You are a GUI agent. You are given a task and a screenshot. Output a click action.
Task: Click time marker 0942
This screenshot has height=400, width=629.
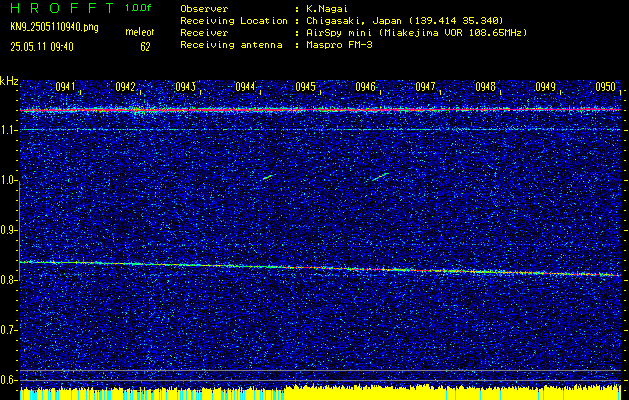[x=125, y=87]
